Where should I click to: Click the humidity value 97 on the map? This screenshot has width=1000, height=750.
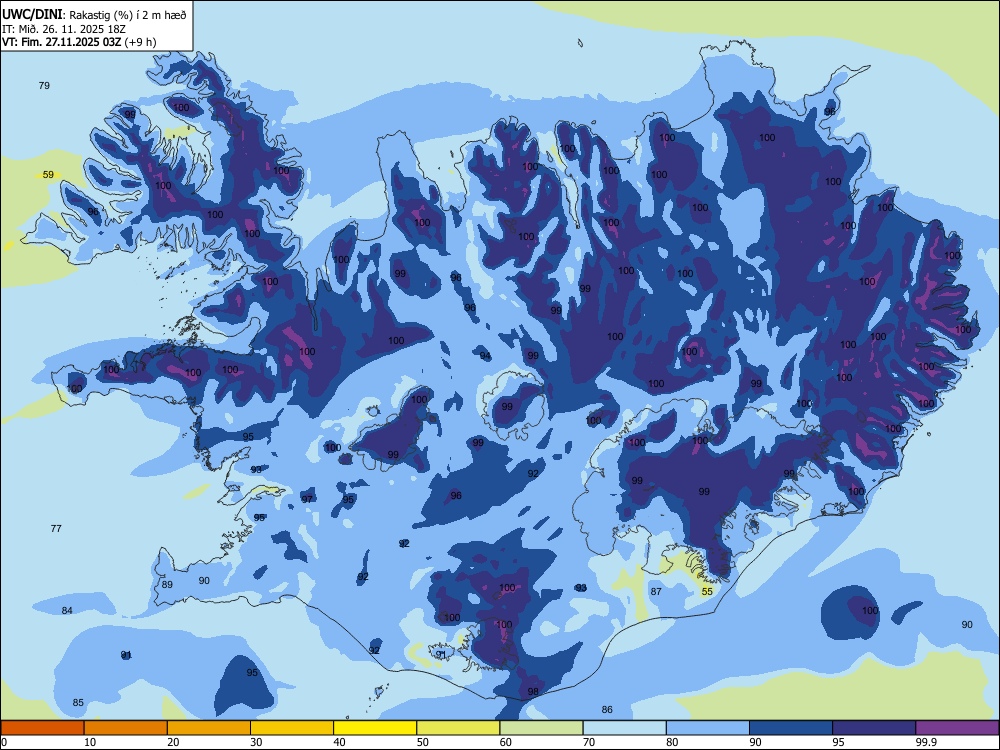point(307,499)
